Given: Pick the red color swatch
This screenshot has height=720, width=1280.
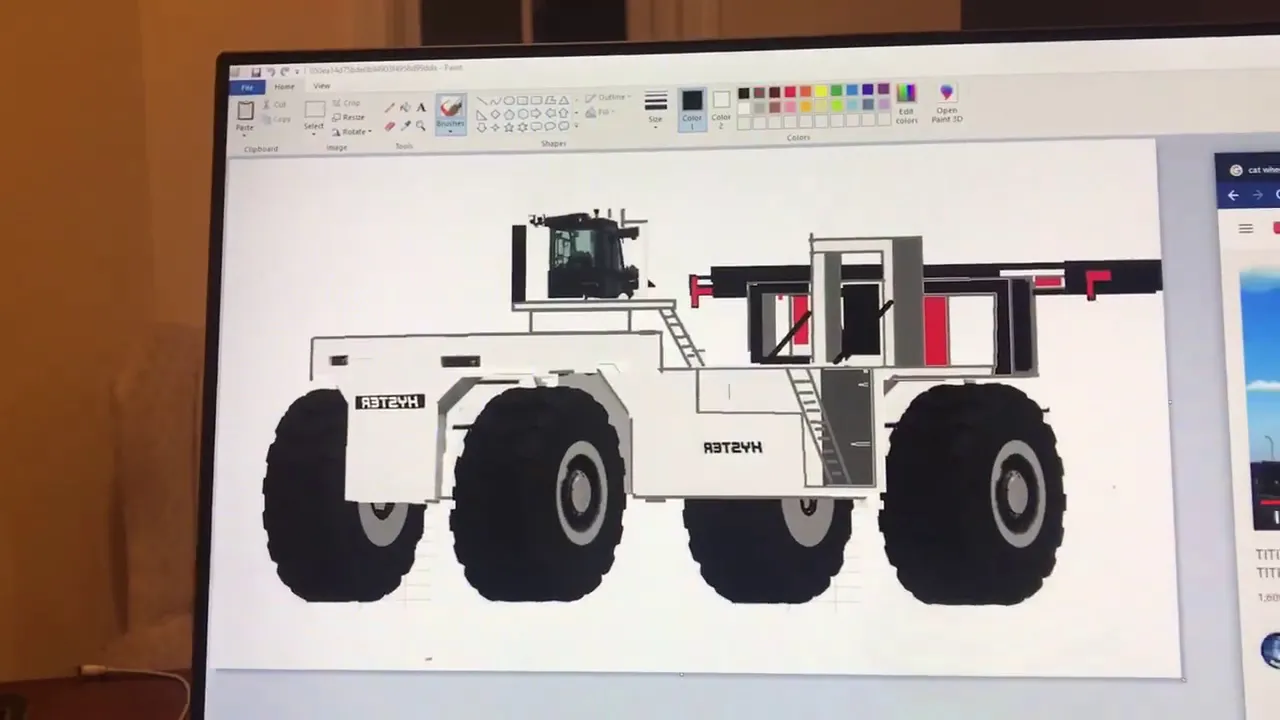Looking at the screenshot, I should (x=790, y=92).
